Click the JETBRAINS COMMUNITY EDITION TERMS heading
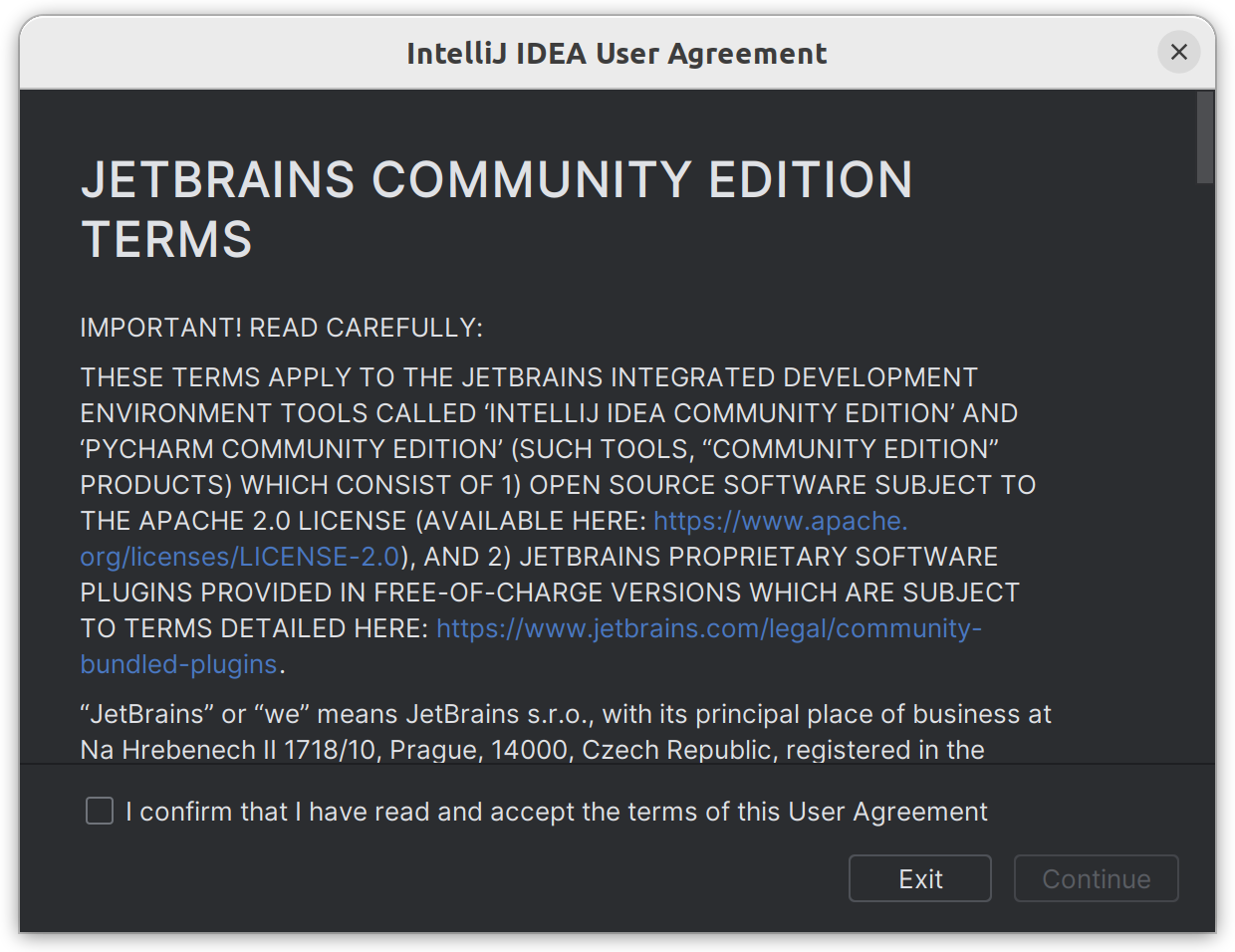This screenshot has height=952, width=1235. (x=496, y=209)
